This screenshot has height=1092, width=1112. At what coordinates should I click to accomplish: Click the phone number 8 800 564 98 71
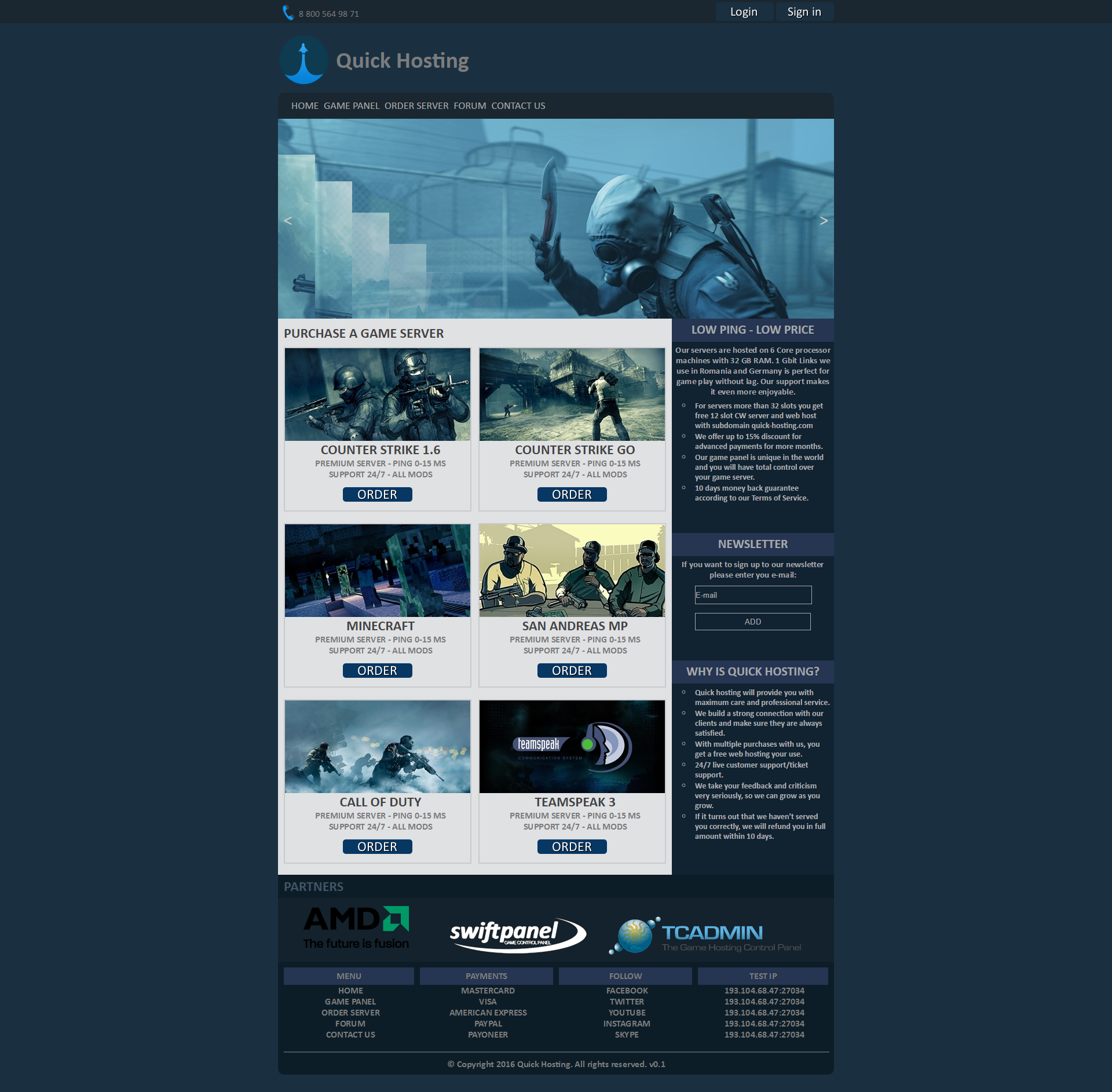coord(329,14)
